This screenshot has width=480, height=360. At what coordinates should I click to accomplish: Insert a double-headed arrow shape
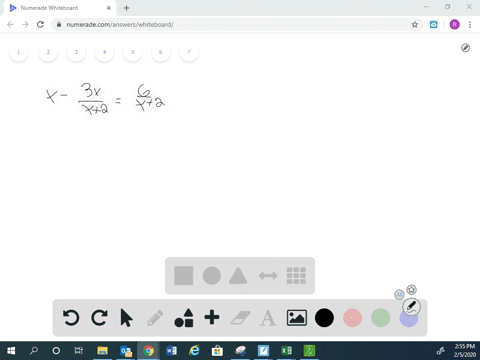coord(268,276)
